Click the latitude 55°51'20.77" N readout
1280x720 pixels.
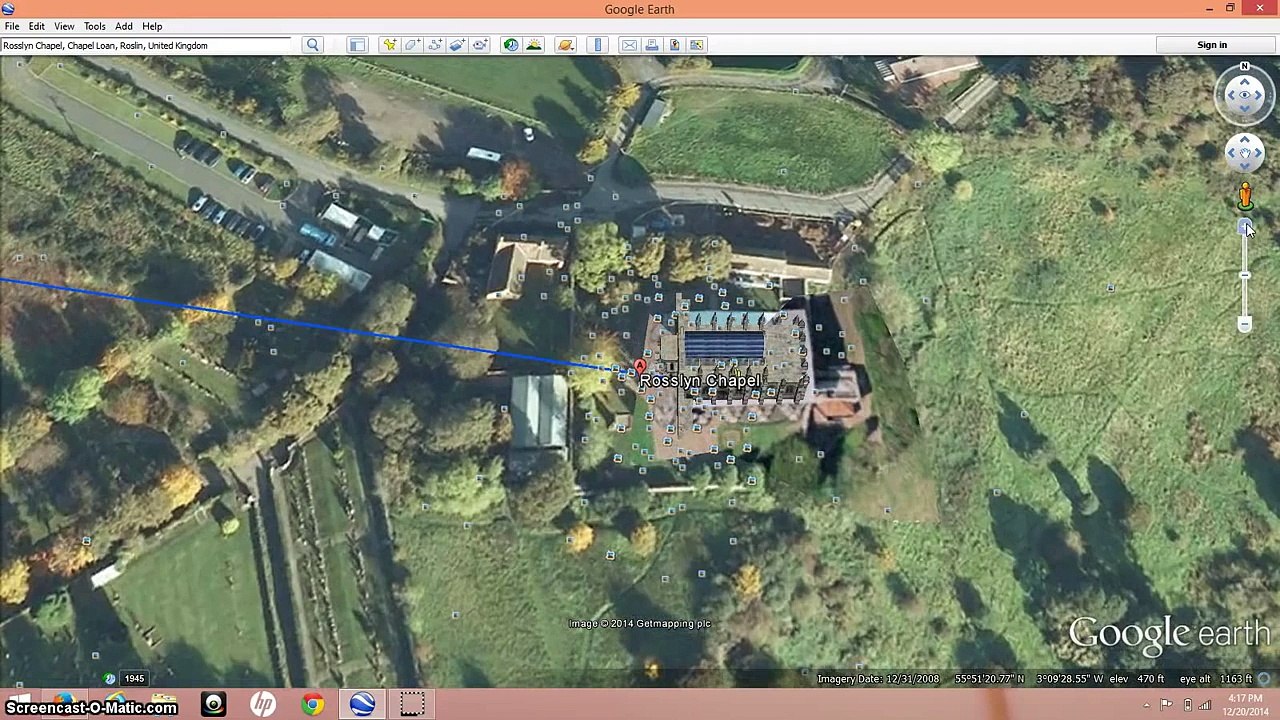989,679
